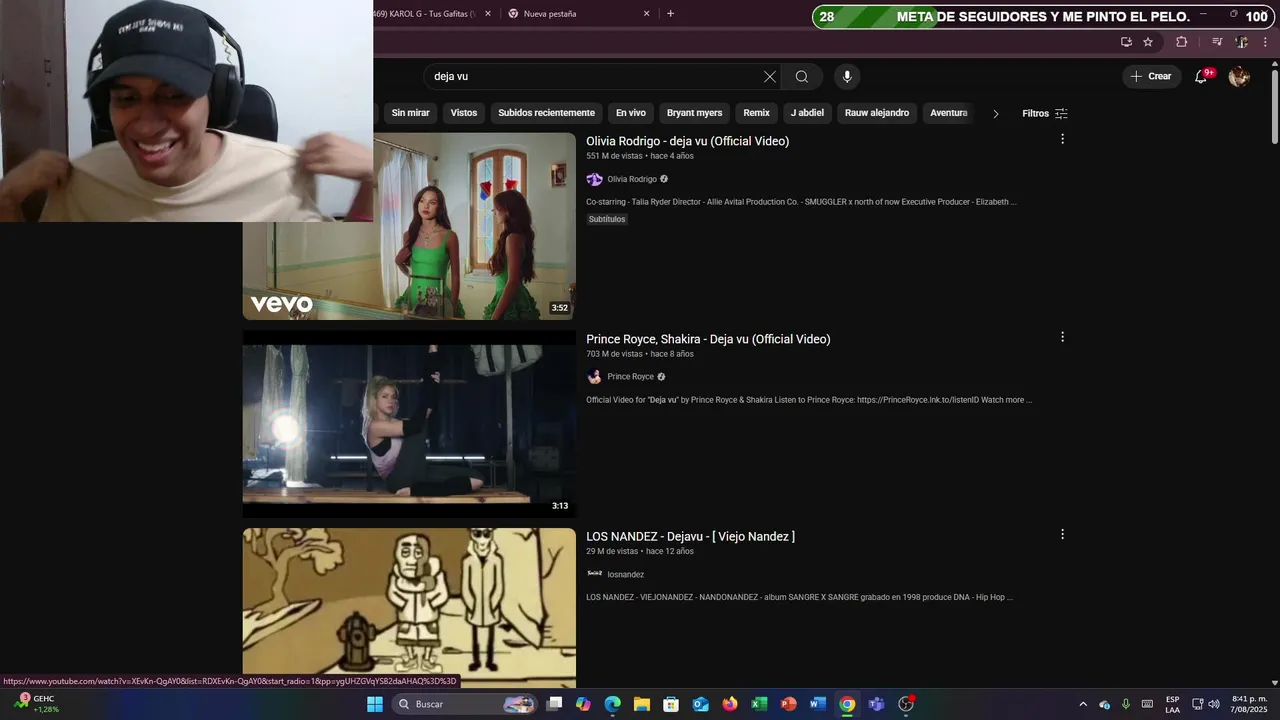1280x720 pixels.
Task: Open Chrome three-dot menu
Action: (1266, 42)
